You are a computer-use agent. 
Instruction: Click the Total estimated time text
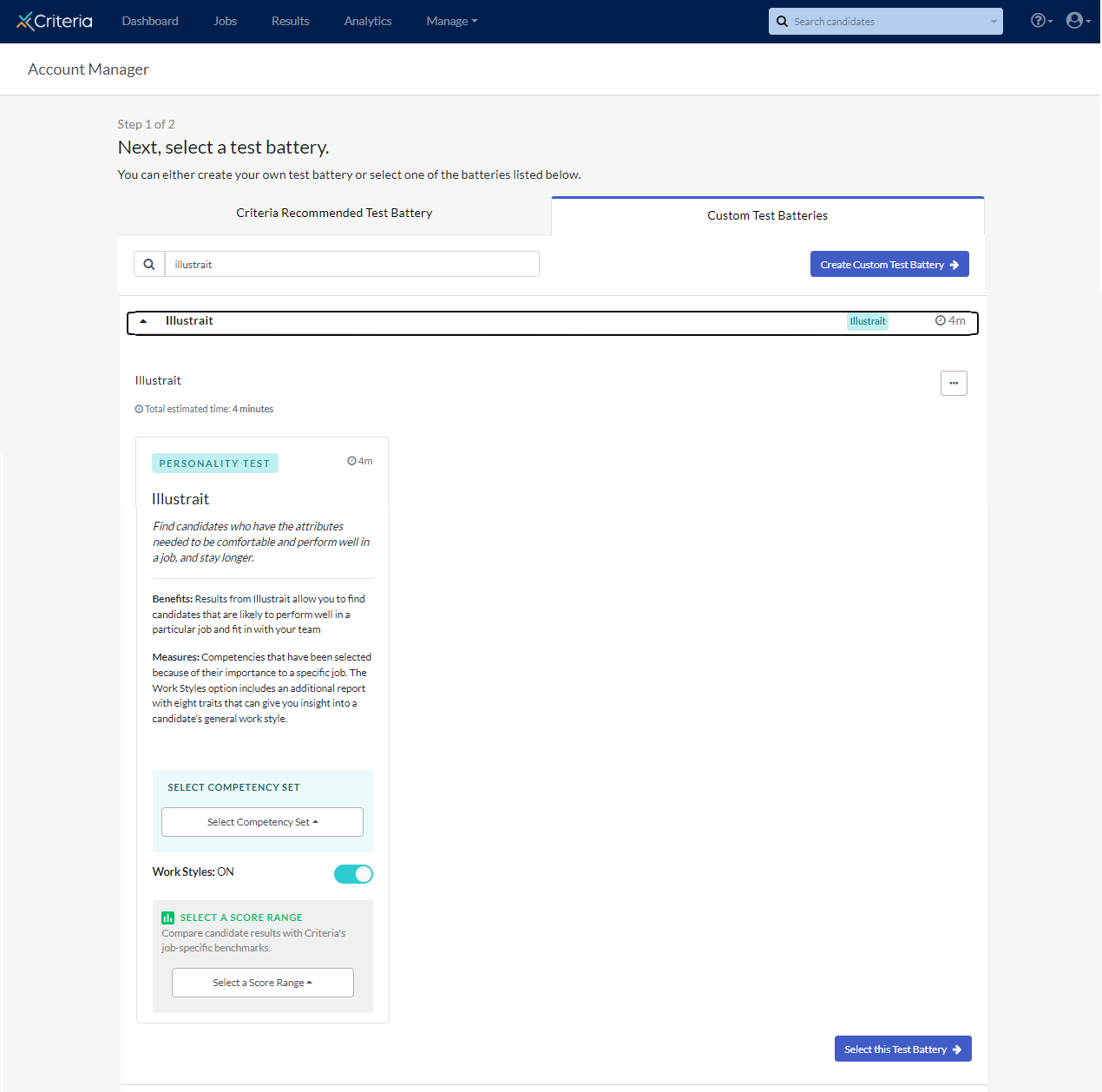click(205, 409)
